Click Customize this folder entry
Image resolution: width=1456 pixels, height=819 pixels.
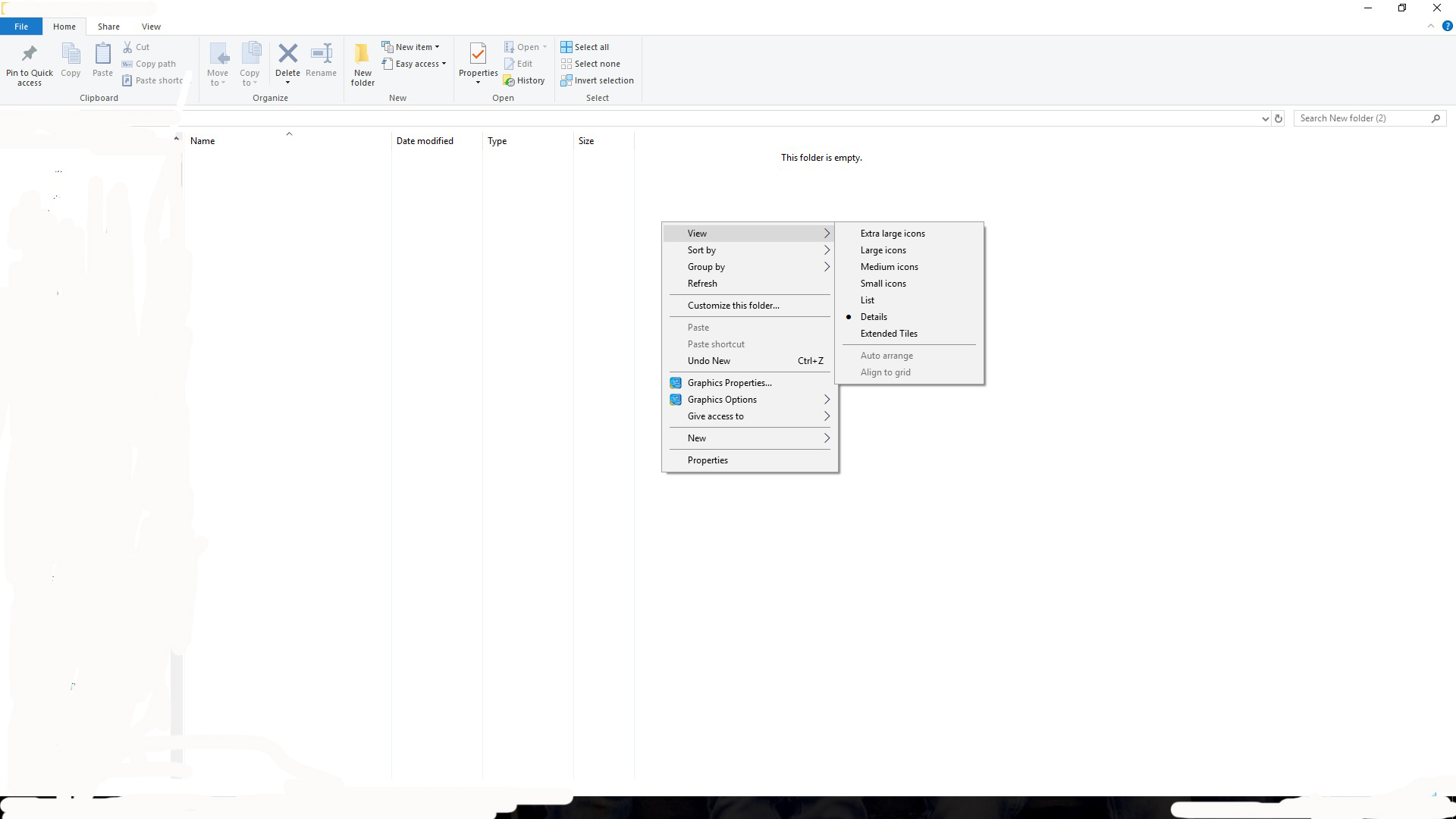(733, 306)
